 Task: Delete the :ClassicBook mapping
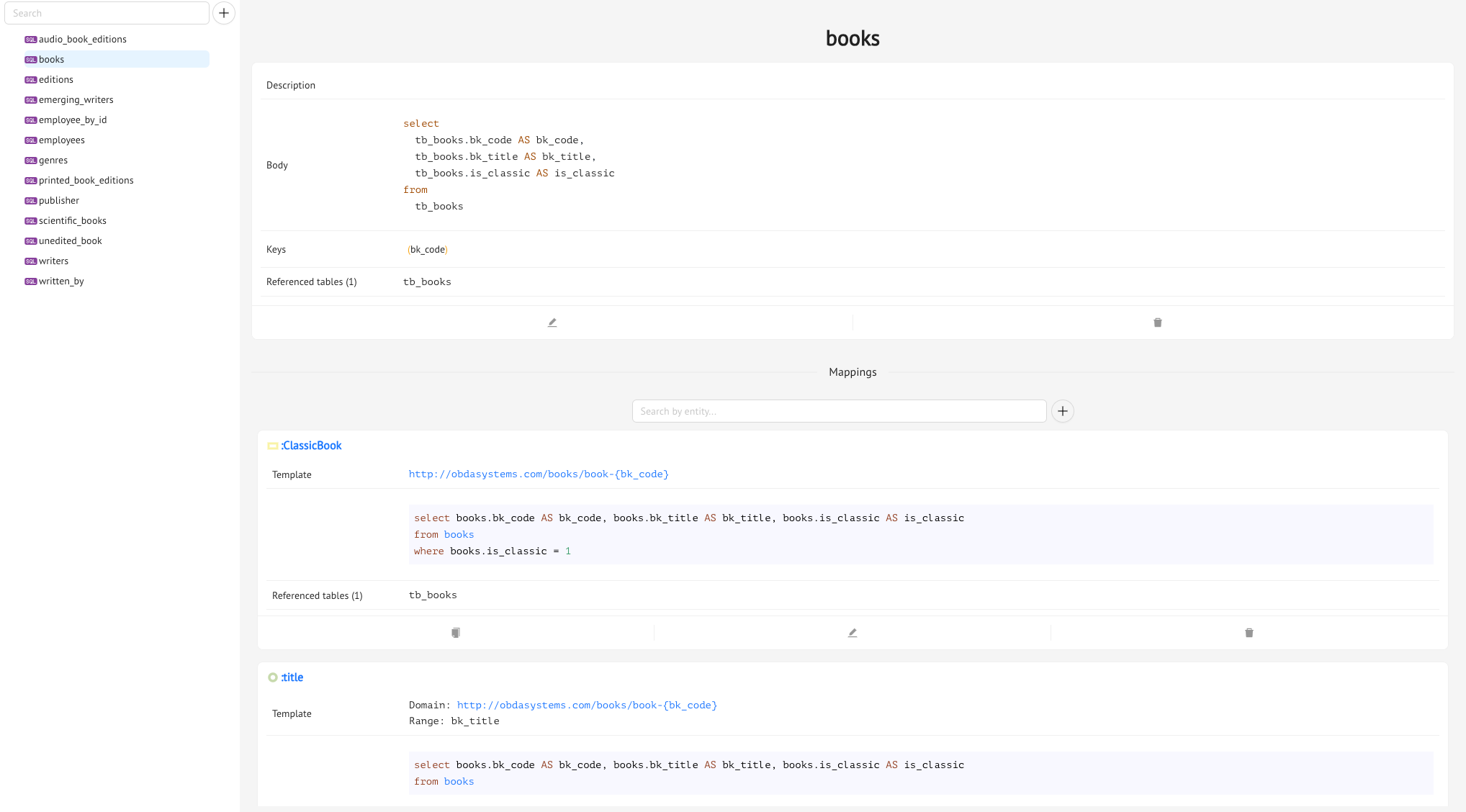click(x=1249, y=632)
